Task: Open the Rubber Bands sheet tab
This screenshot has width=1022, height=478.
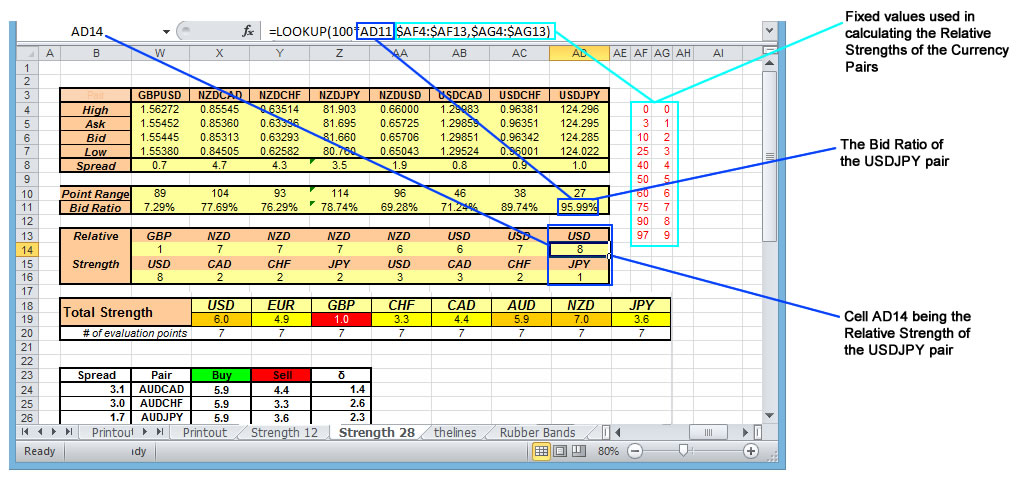Action: tap(538, 432)
